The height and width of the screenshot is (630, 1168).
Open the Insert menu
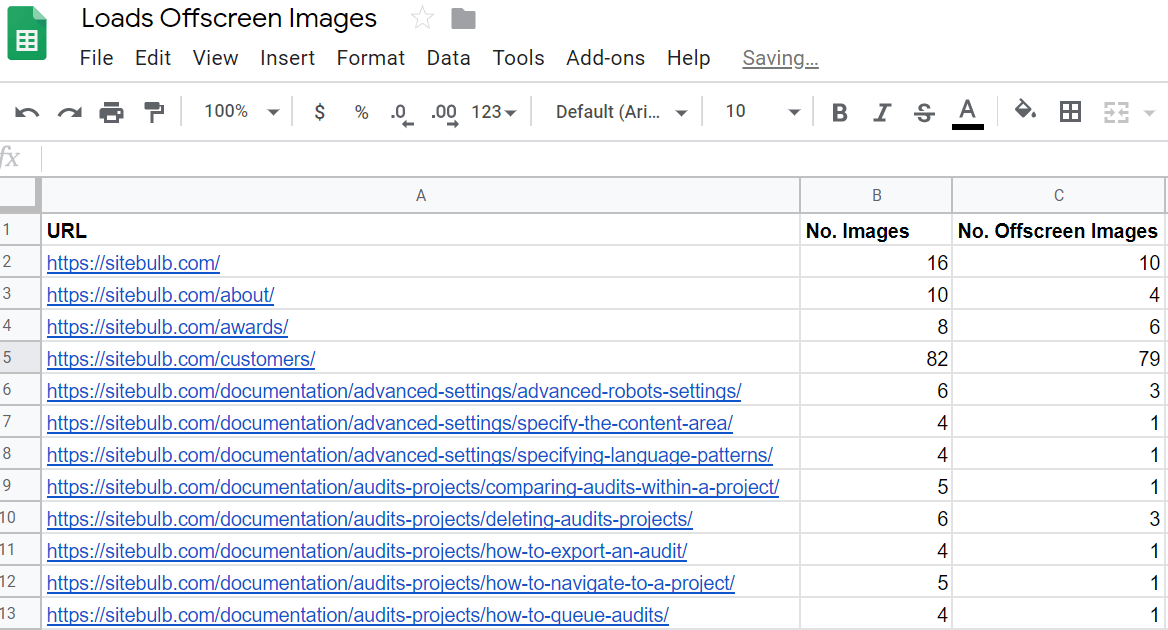coord(288,58)
